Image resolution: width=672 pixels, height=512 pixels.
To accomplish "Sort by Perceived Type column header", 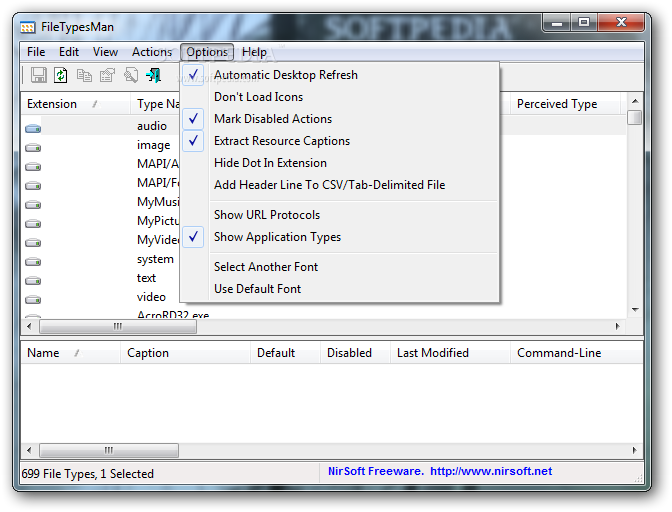I will point(565,104).
